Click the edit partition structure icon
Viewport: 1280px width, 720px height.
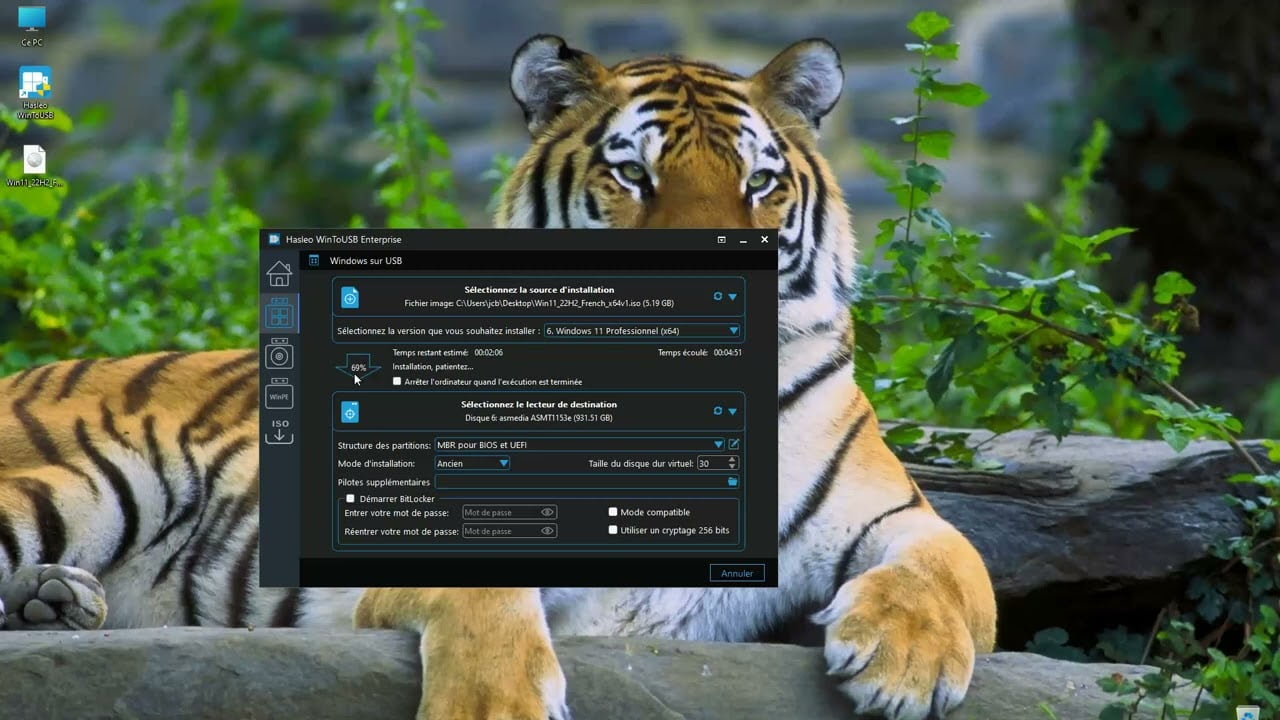734,444
